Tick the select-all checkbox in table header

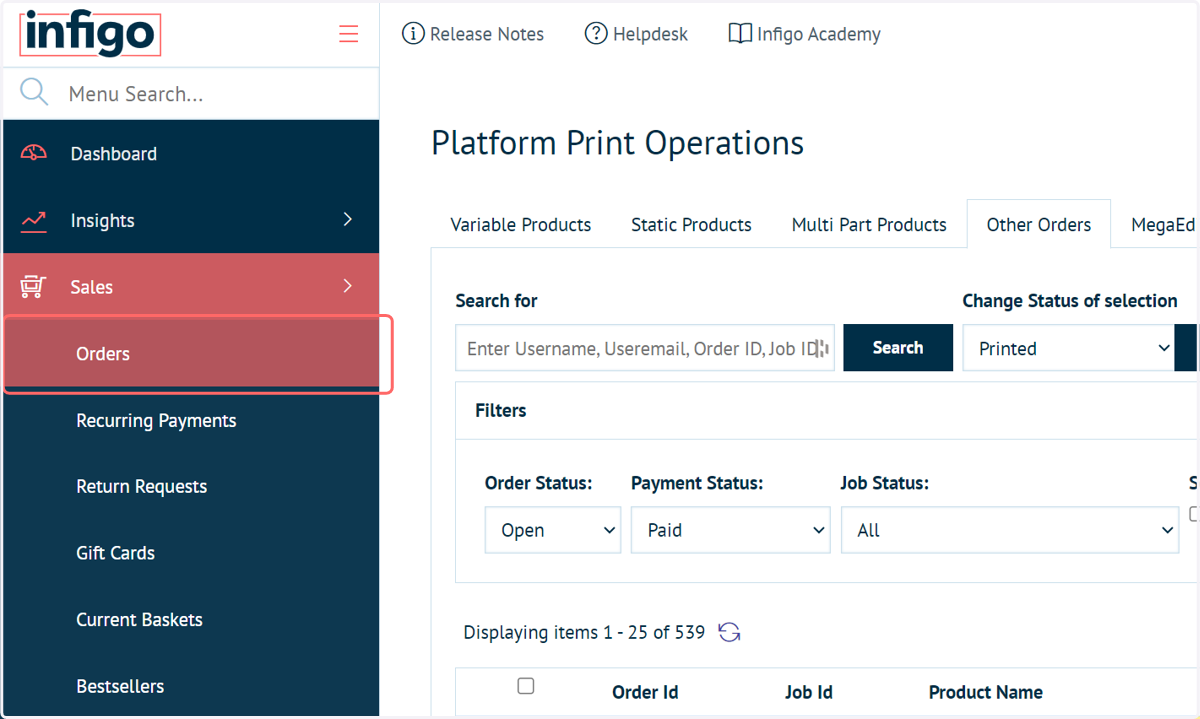(x=526, y=686)
